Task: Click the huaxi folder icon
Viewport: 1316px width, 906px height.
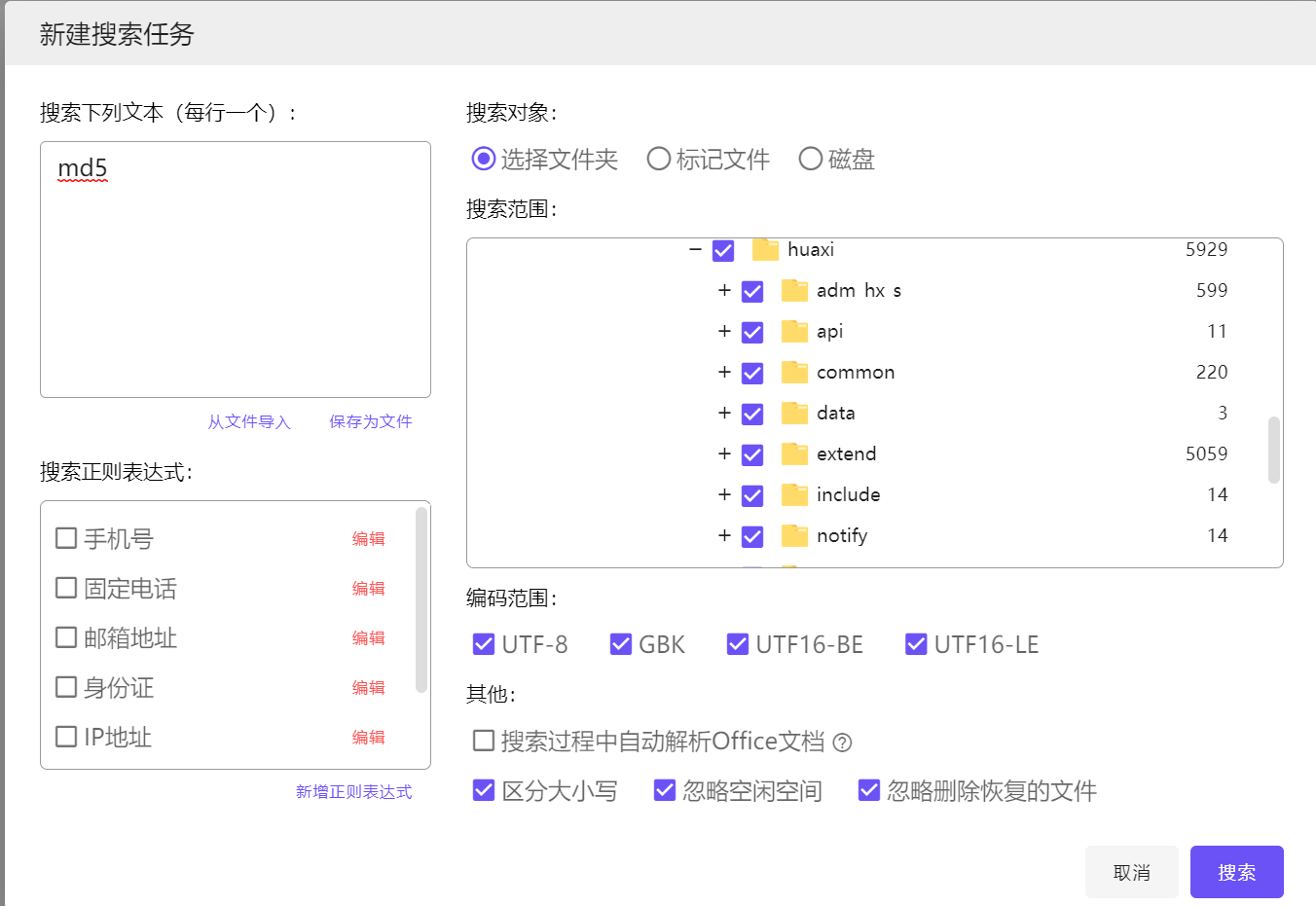Action: pyautogui.click(x=765, y=250)
